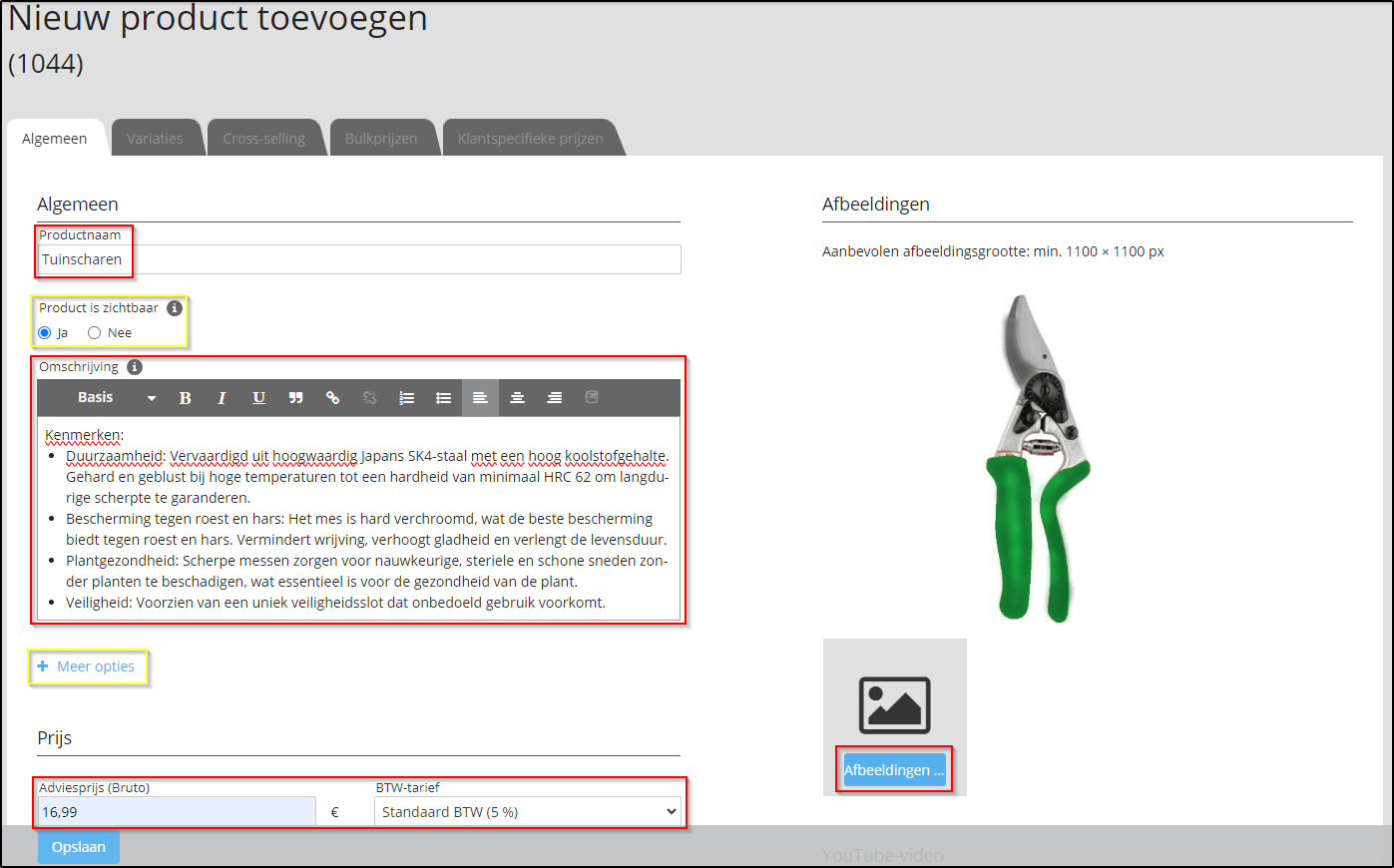Center-align the description text
Viewport: 1394px width, 868px height.
[x=517, y=397]
